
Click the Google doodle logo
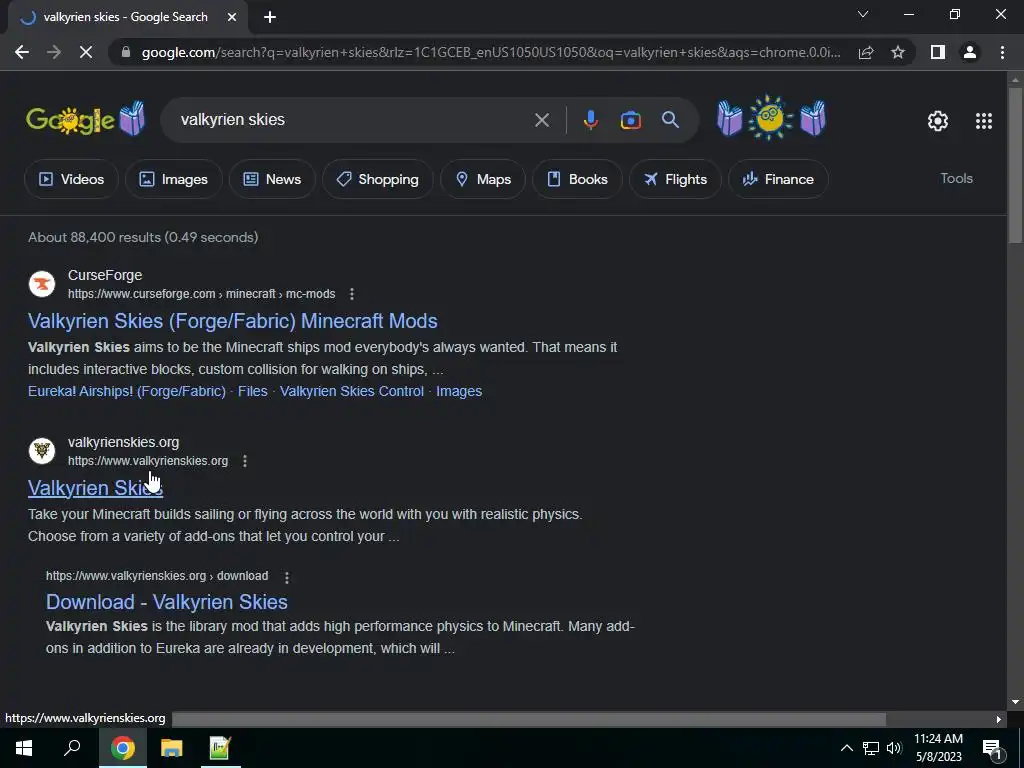tap(86, 119)
